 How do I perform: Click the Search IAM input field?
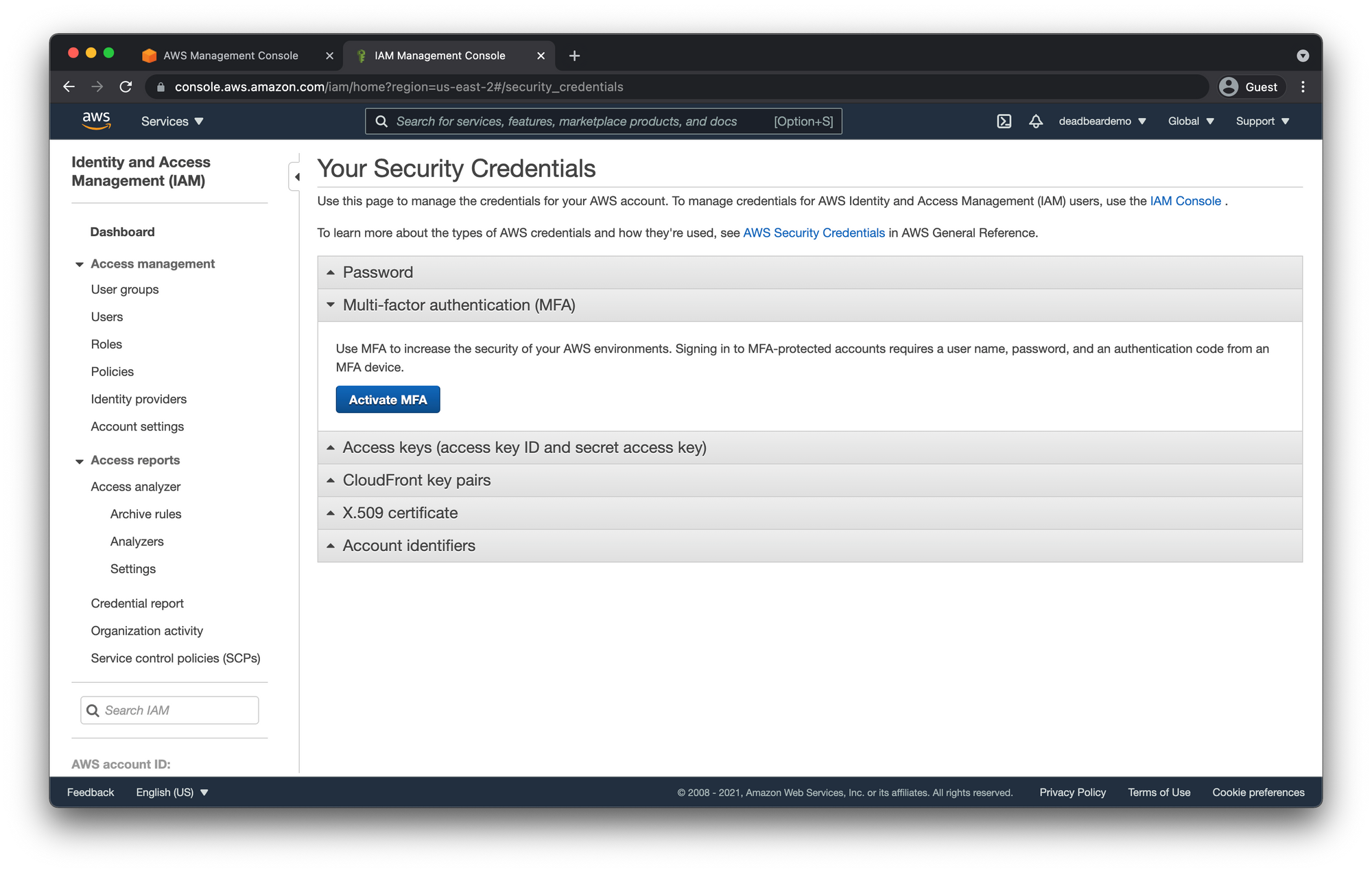click(178, 710)
